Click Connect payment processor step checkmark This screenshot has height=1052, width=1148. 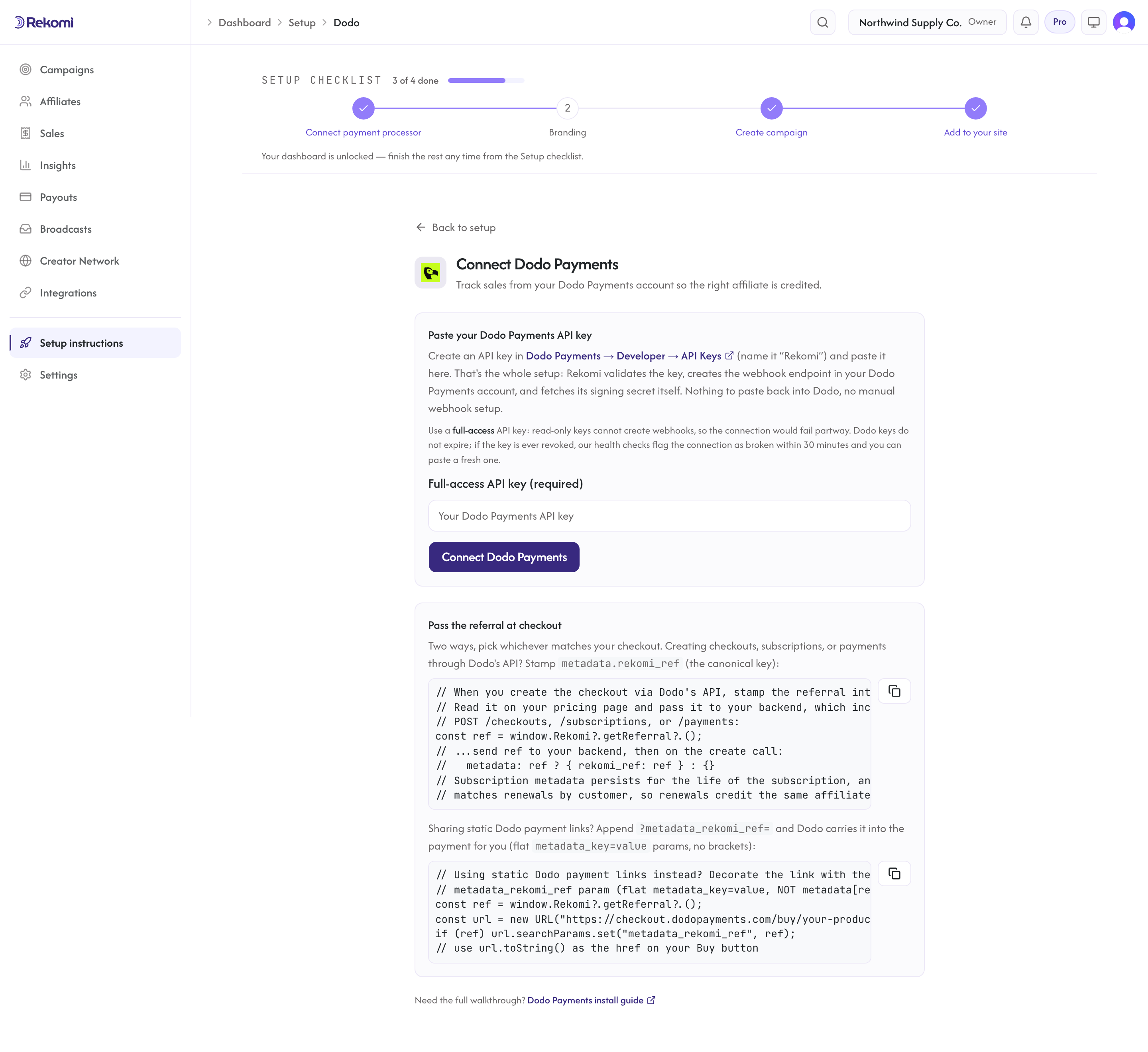pyautogui.click(x=363, y=108)
